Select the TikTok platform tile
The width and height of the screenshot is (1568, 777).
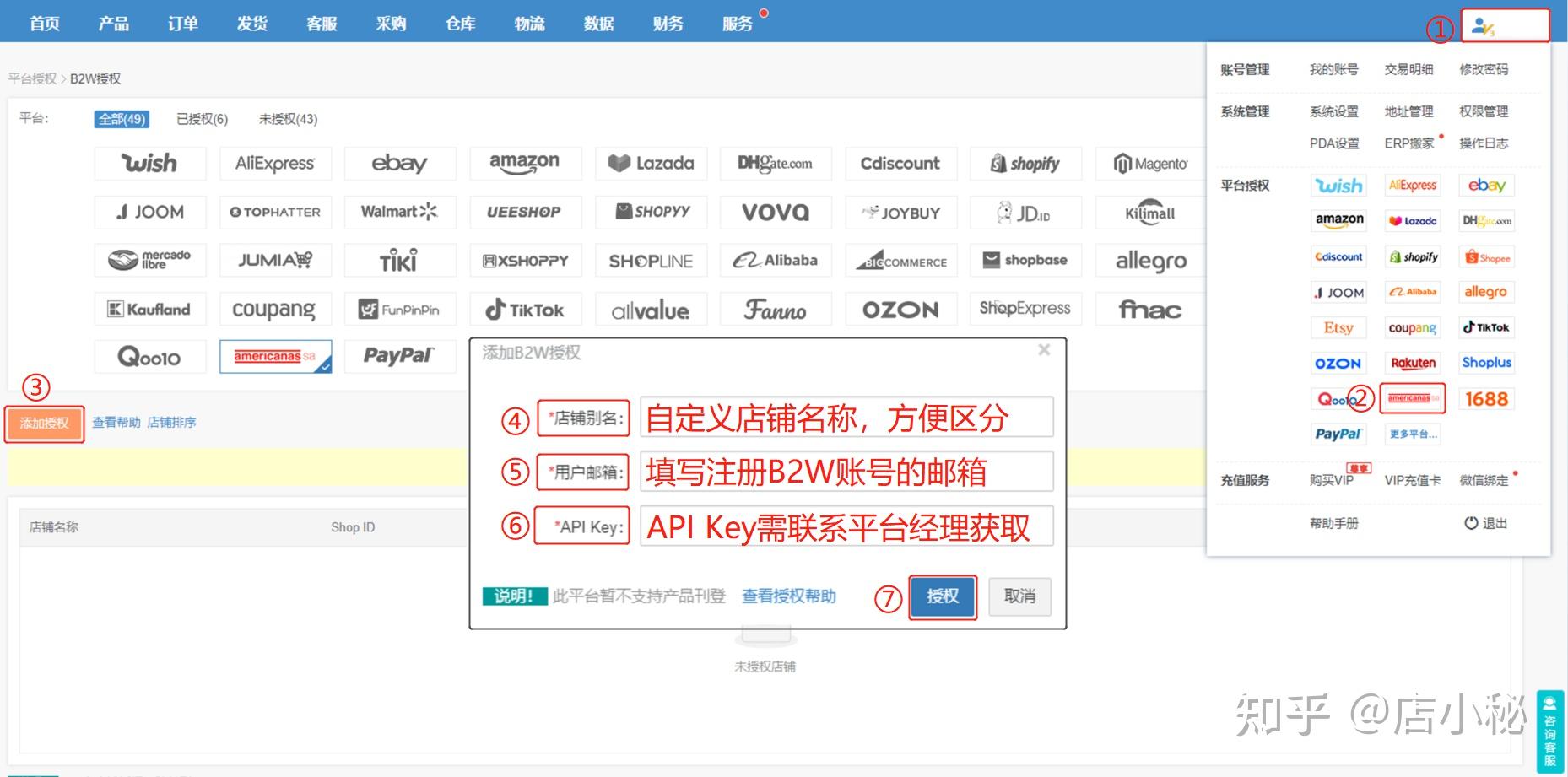pos(524,309)
